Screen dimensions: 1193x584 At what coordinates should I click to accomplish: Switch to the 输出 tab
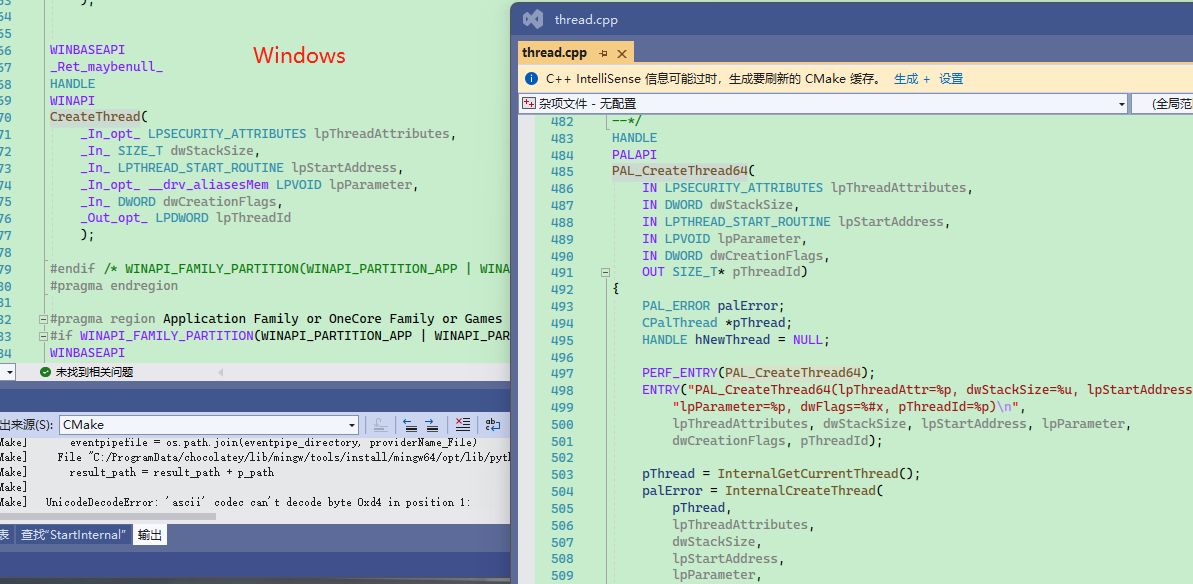coord(149,535)
